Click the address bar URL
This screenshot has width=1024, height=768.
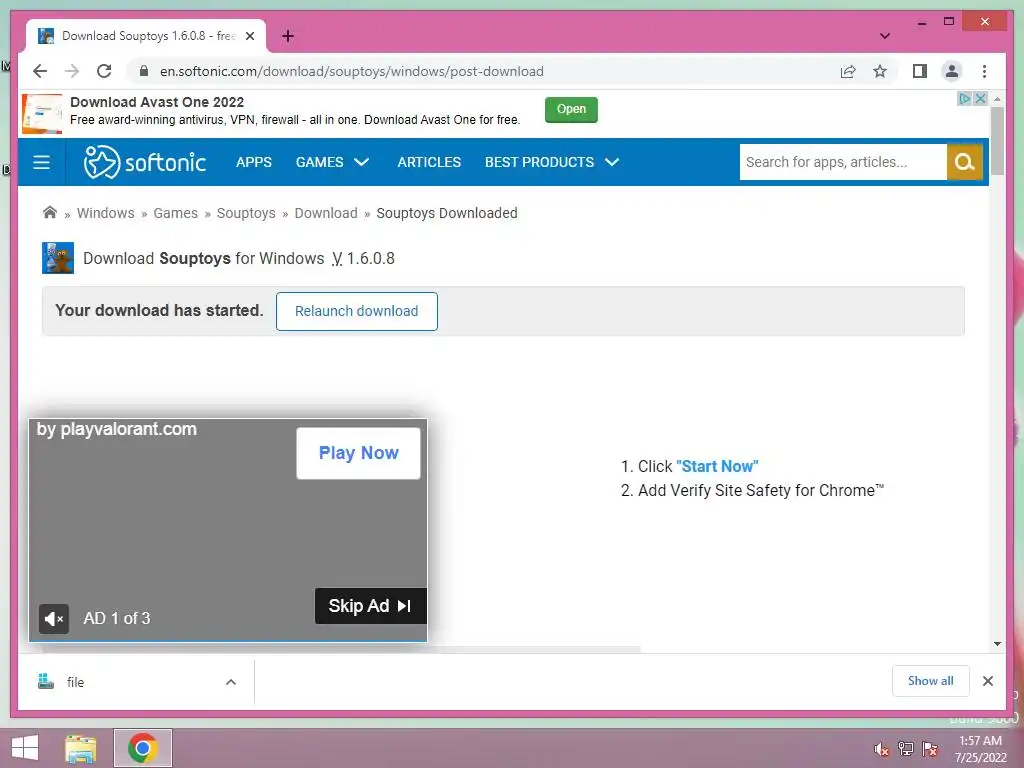(x=352, y=71)
